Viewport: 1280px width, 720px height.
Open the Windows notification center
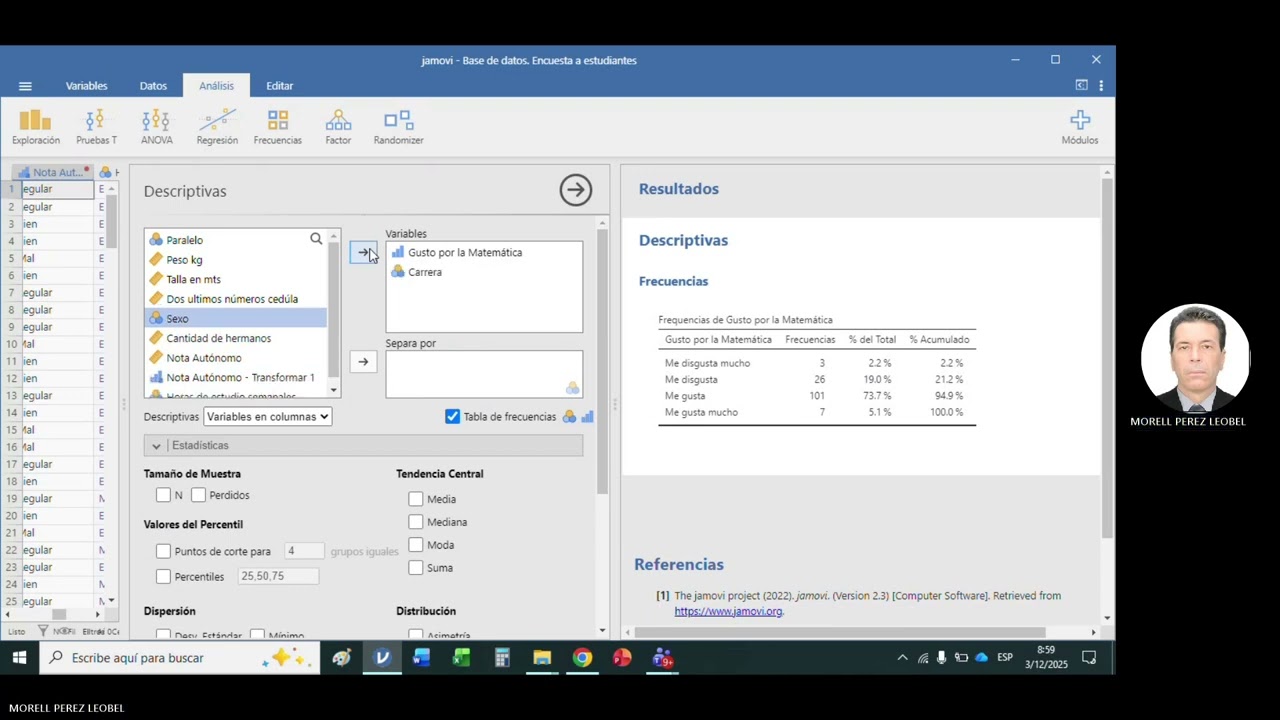pyautogui.click(x=1089, y=658)
